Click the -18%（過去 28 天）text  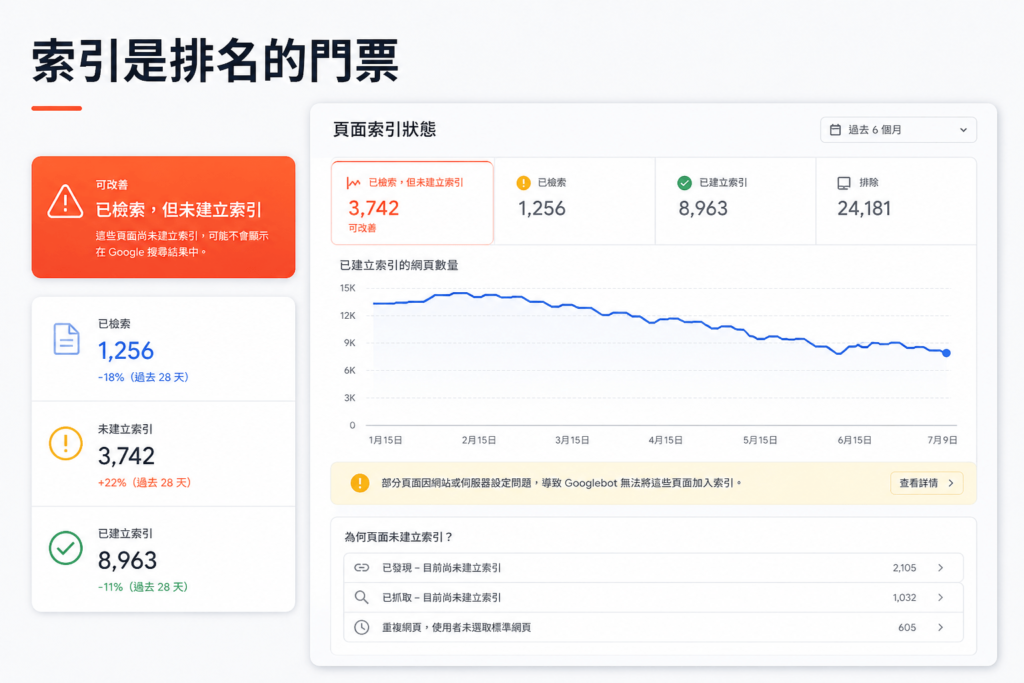point(143,377)
